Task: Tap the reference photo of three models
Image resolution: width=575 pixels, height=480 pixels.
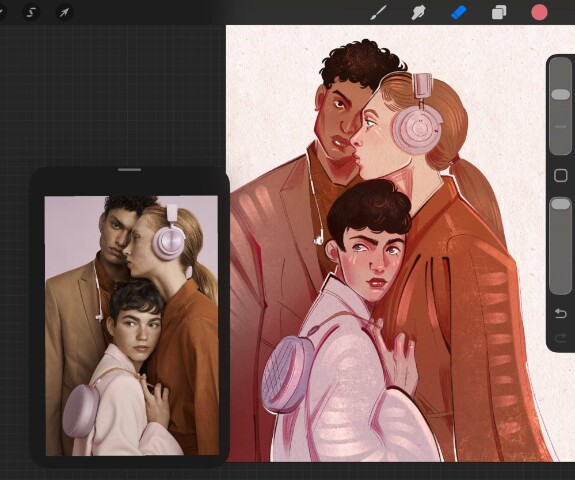Action: 132,326
